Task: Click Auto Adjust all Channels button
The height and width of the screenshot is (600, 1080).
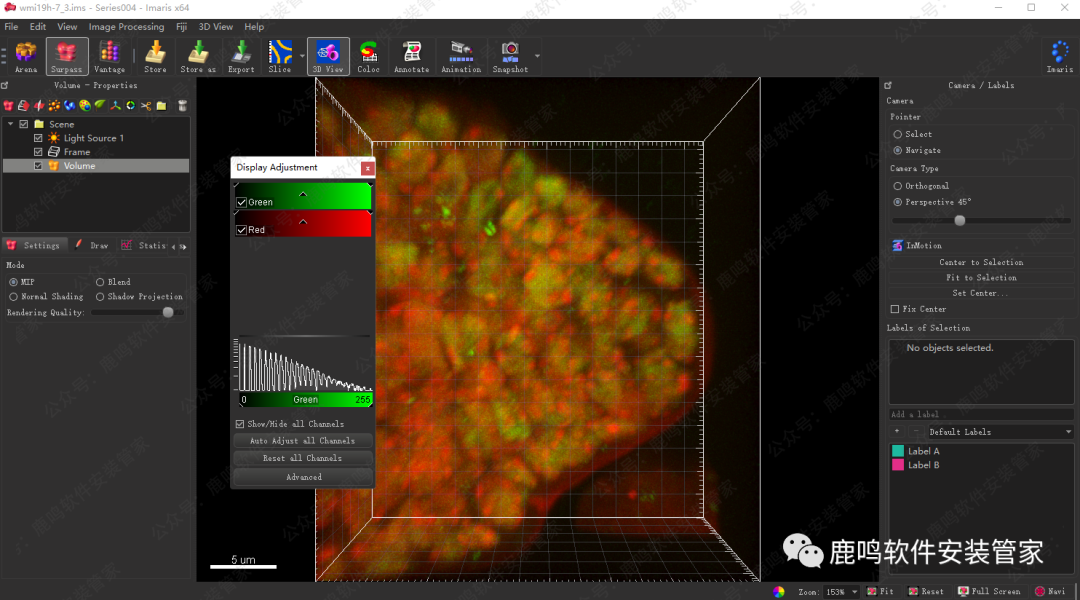Action: 302,441
